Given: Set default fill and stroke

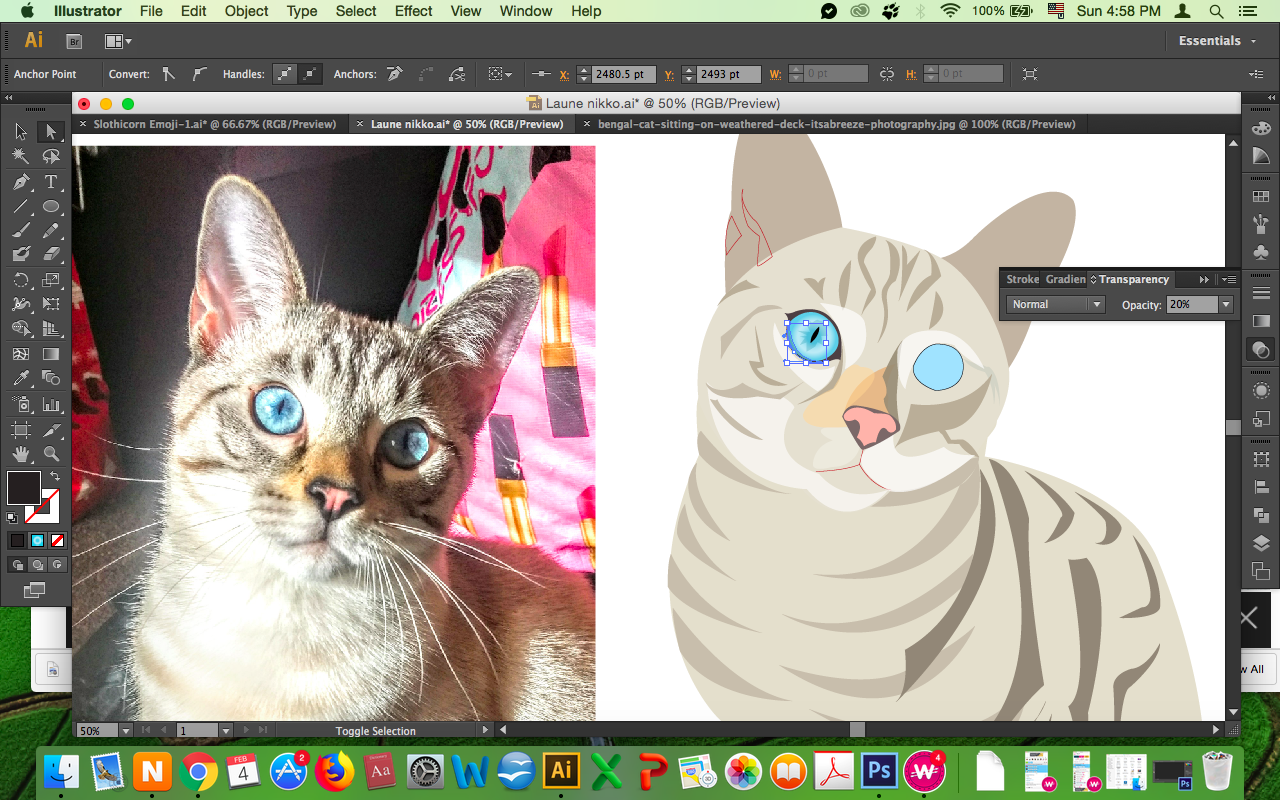Looking at the screenshot, I should 12,518.
